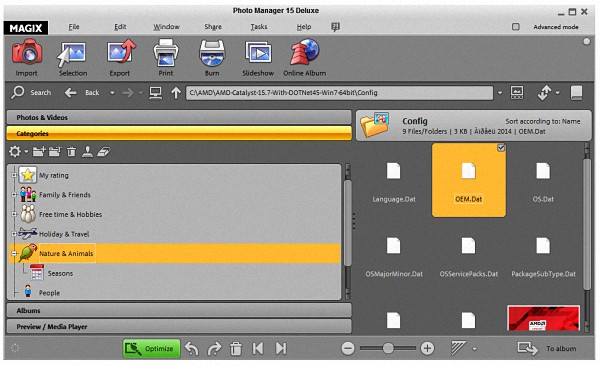Click the My Computer monitor icon

pyautogui.click(x=155, y=93)
